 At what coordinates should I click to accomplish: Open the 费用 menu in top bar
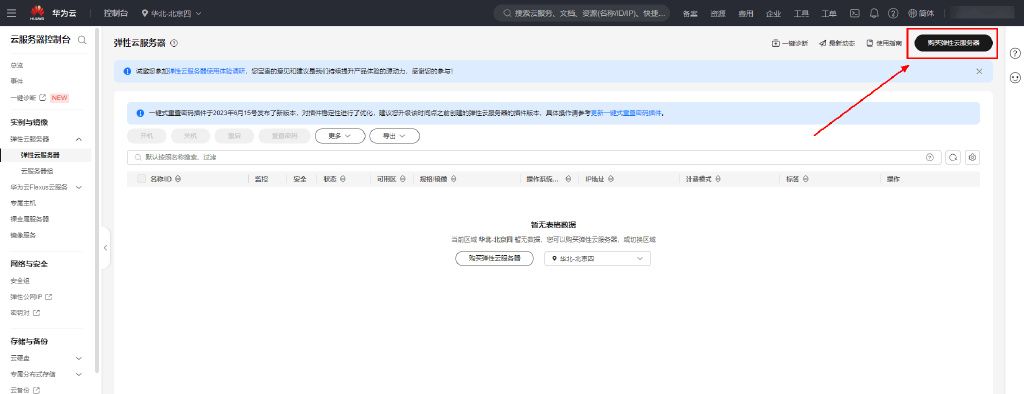745,13
